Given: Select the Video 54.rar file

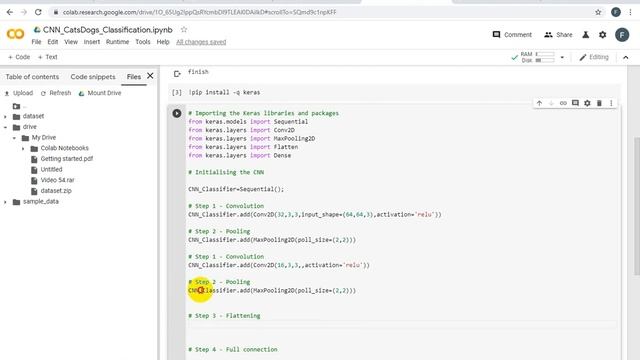Looking at the screenshot, I should point(53,180).
